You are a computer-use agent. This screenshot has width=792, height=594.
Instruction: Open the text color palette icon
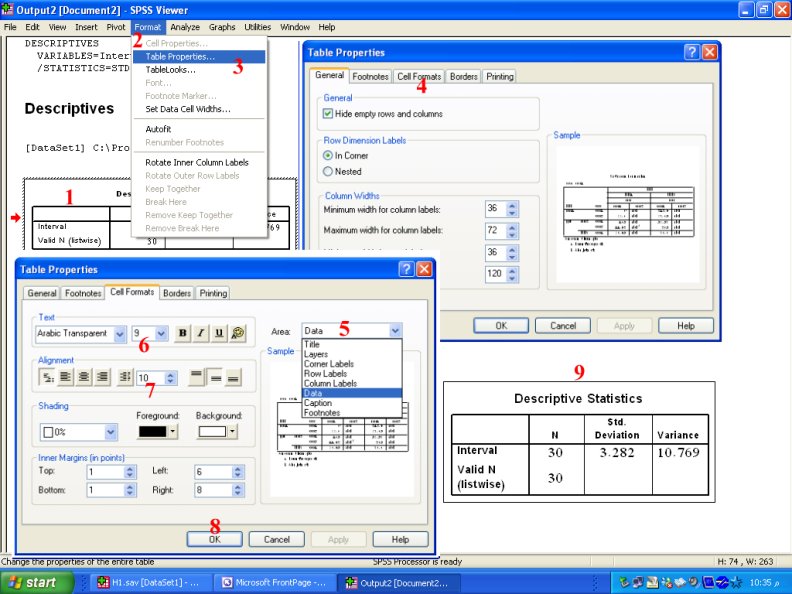point(237,333)
